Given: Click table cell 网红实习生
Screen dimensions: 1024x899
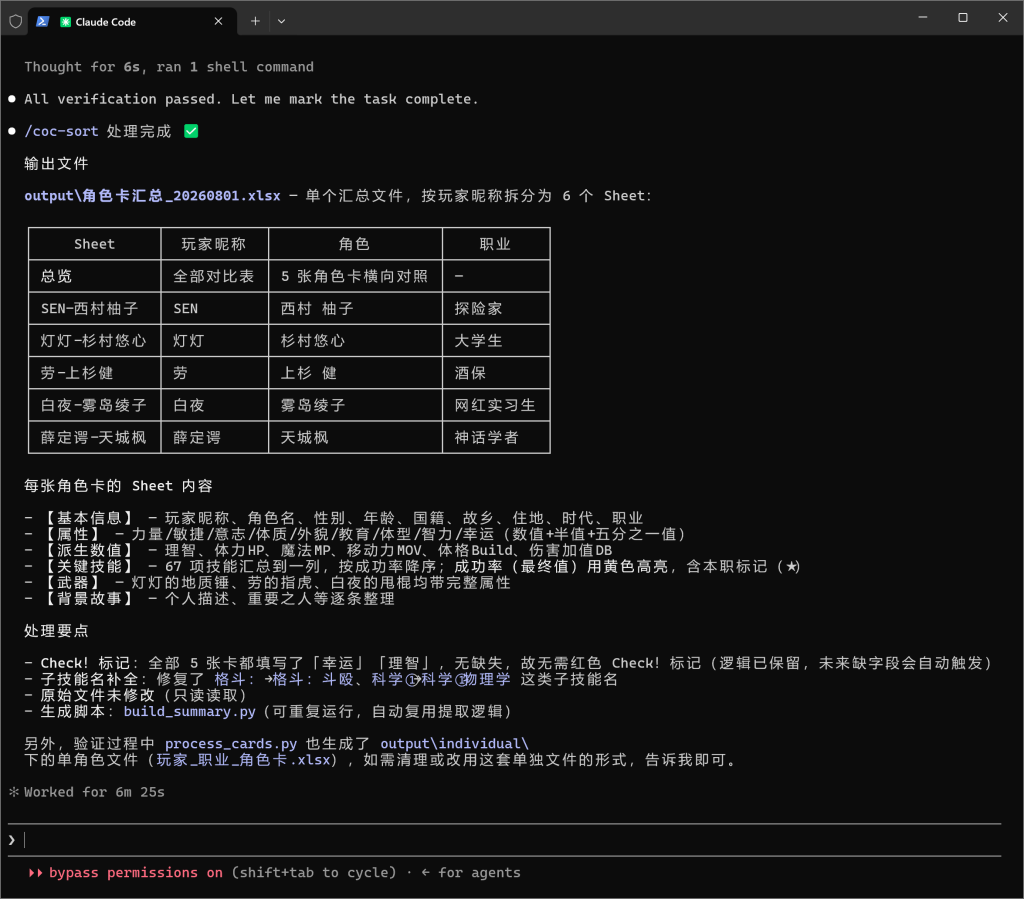Looking at the screenshot, I should pyautogui.click(x=496, y=405).
